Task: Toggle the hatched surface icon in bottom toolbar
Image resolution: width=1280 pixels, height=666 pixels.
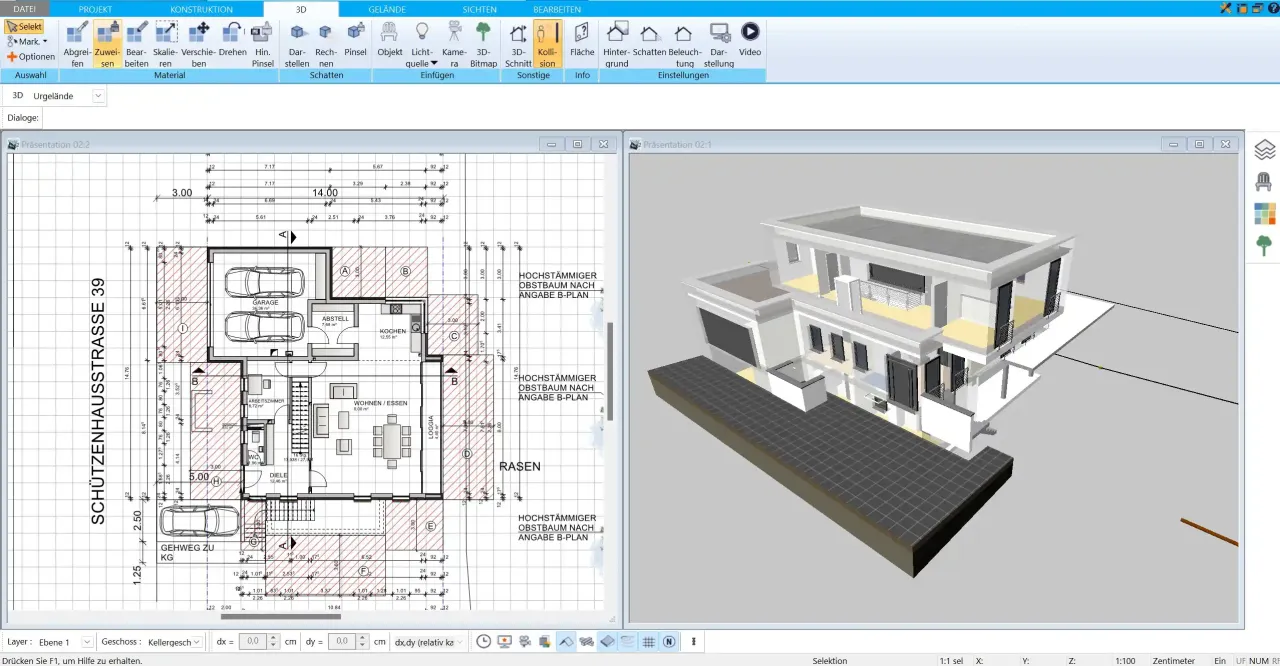Action: (x=587, y=642)
